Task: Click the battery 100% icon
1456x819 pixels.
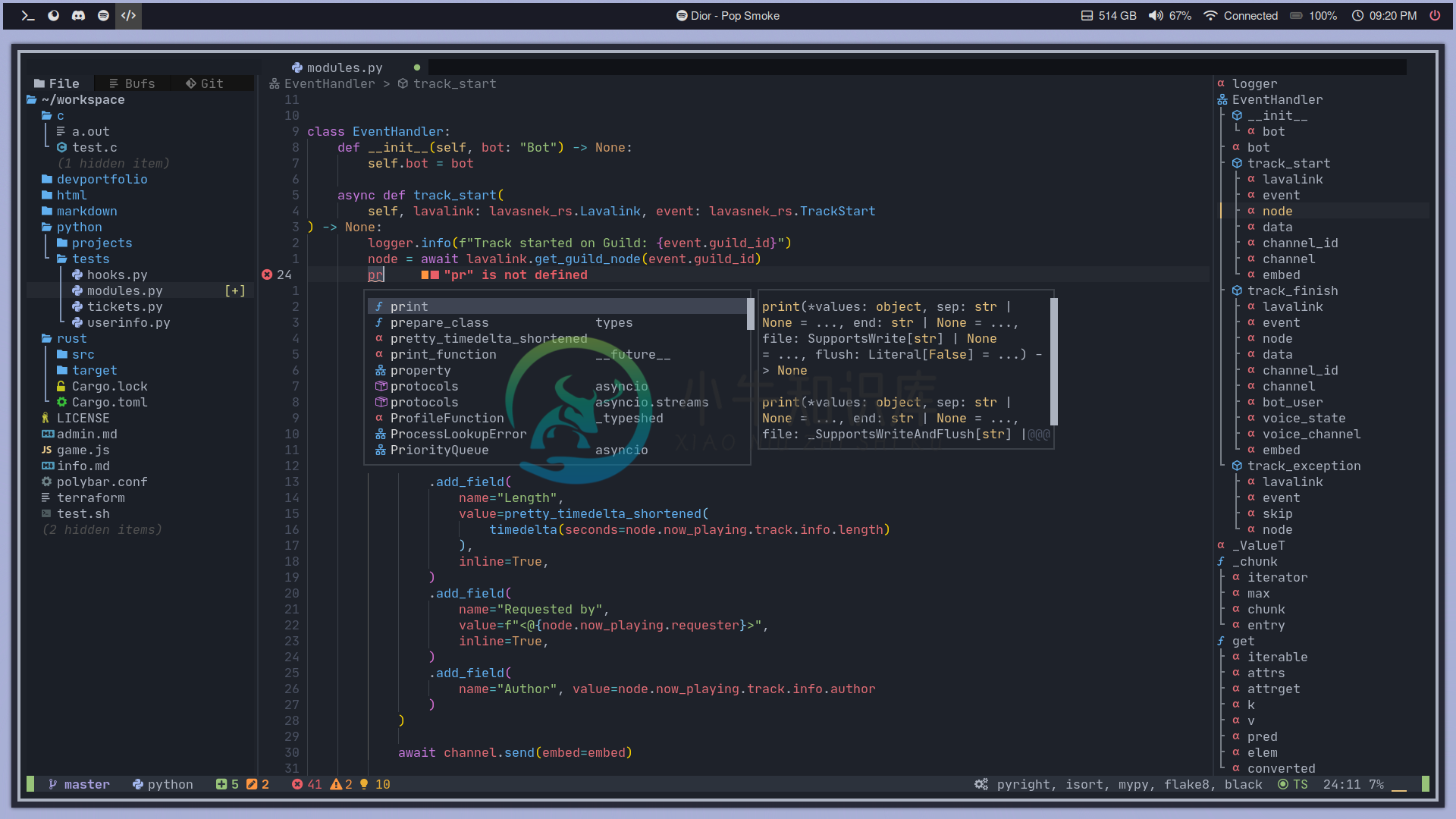Action: point(1297,16)
